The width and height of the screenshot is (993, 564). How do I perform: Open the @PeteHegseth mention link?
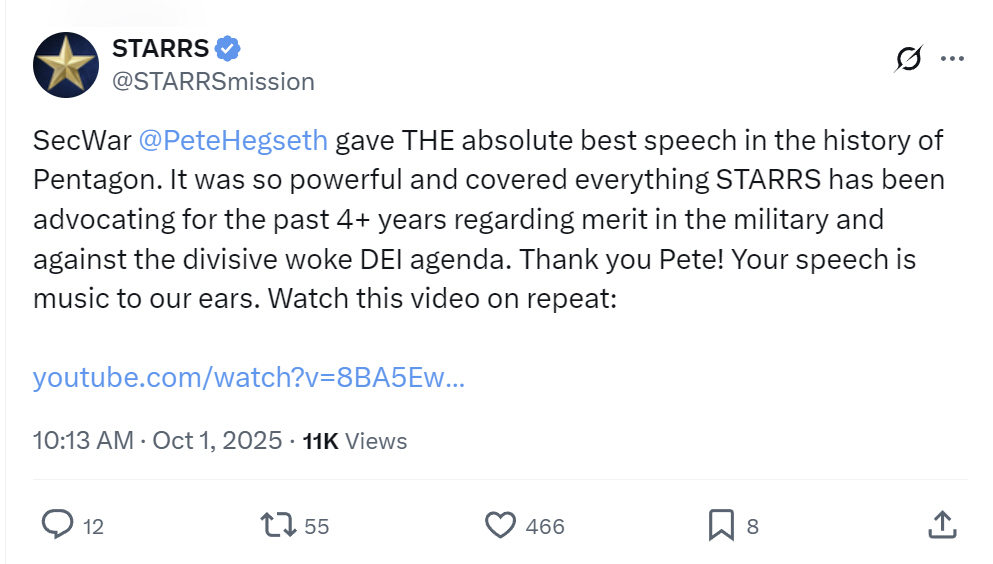pos(232,139)
